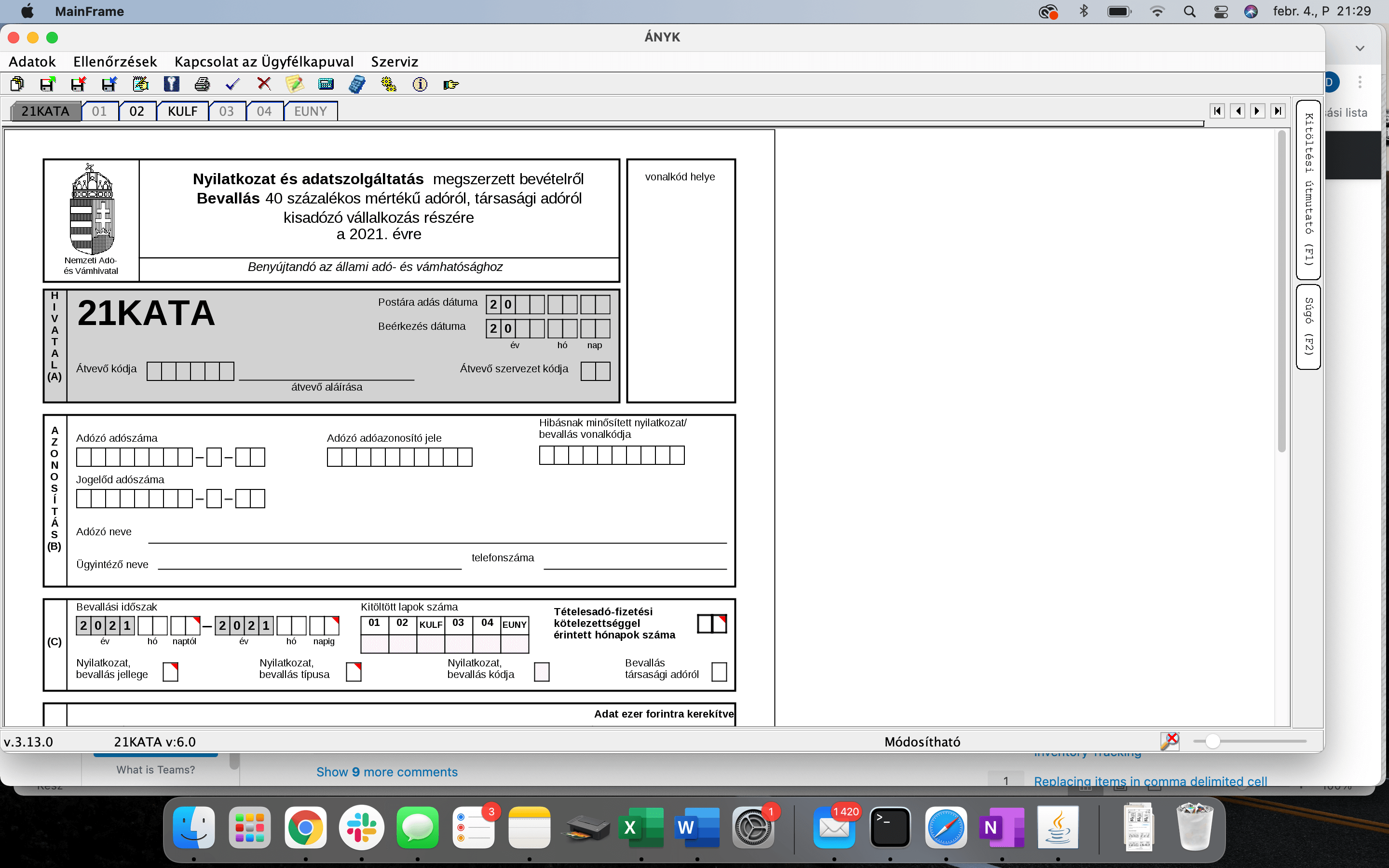Tick the 'Bevallás társasági adóról' box

(x=719, y=671)
